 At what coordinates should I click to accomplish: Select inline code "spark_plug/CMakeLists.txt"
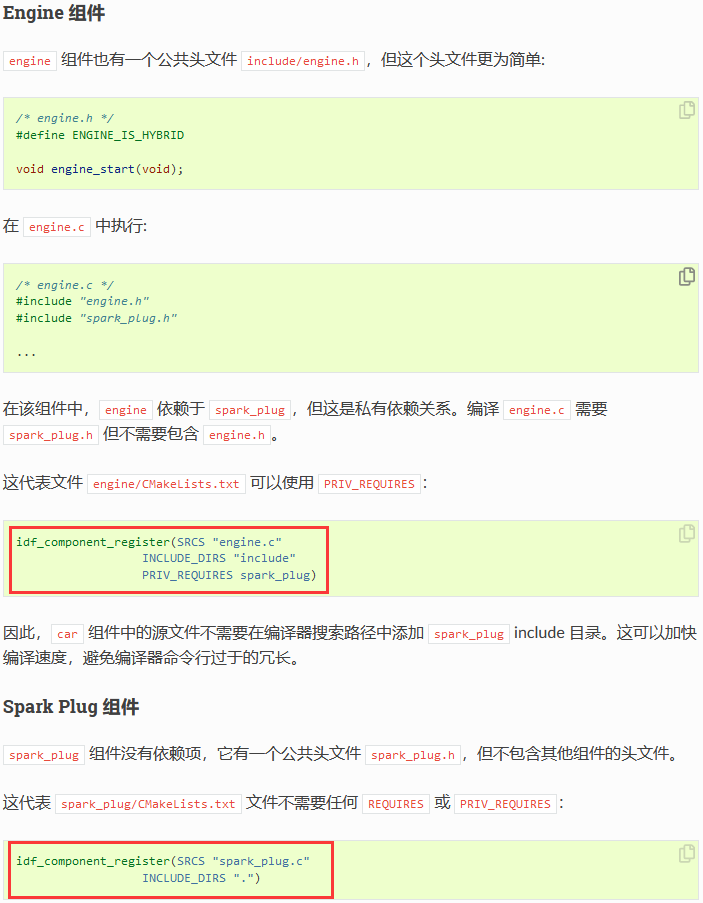pos(148,804)
